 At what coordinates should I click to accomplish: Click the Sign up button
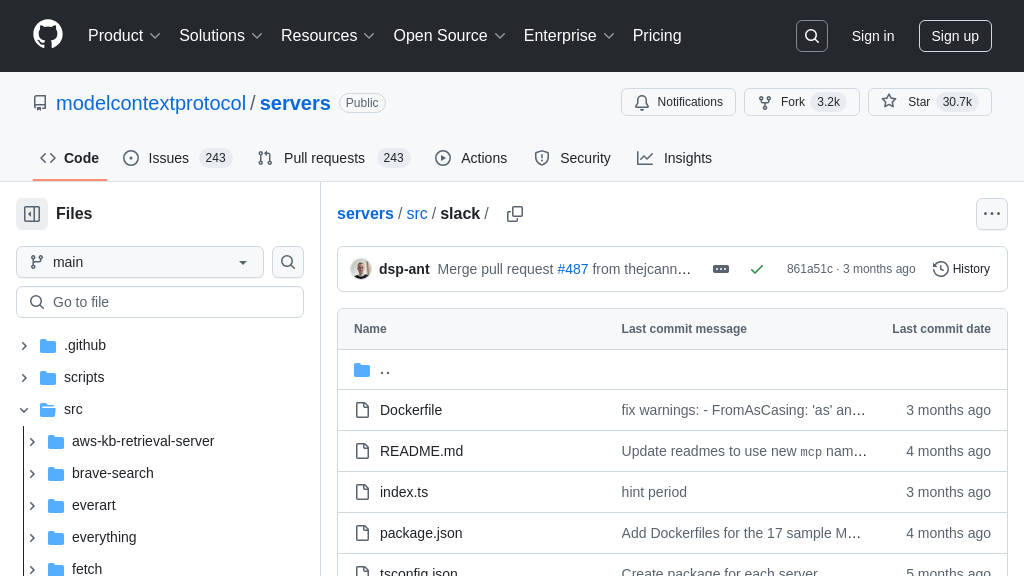pos(954,36)
